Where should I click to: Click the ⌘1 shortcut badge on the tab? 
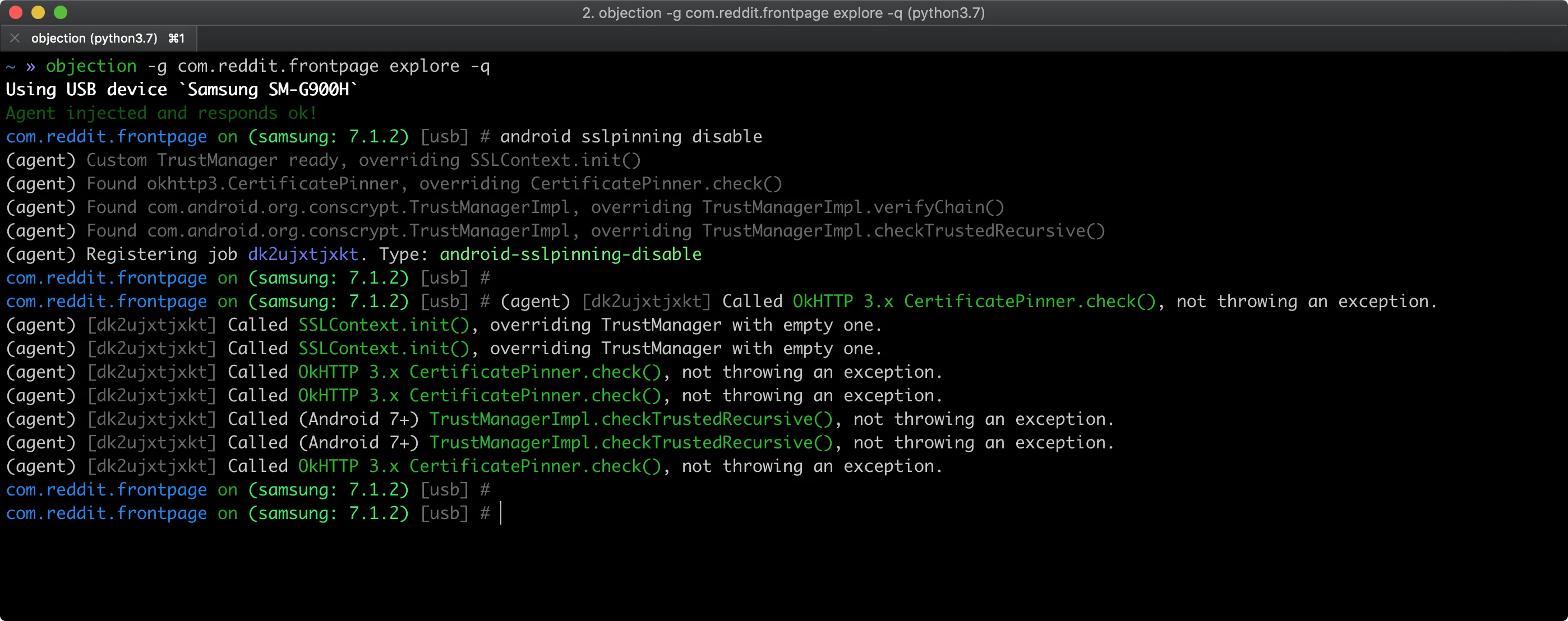[177, 38]
